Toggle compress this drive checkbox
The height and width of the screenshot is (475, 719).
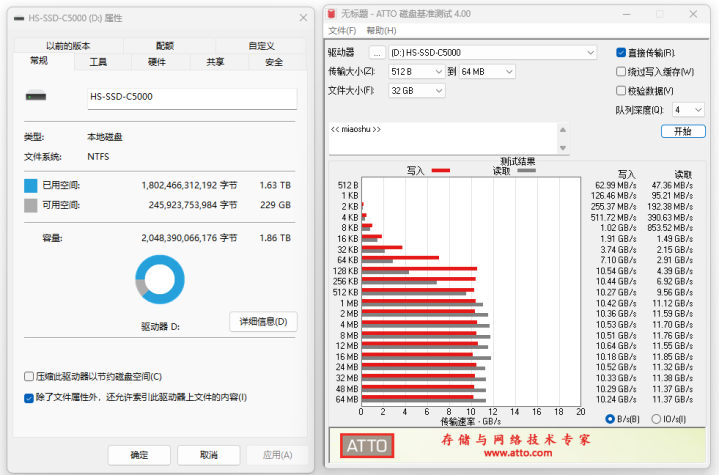29,376
